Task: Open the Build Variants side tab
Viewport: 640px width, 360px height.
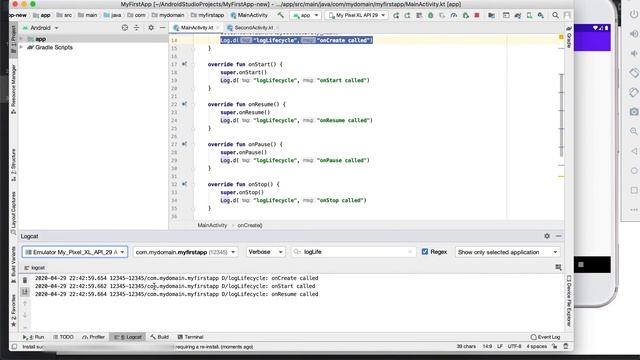Action: click(13, 264)
